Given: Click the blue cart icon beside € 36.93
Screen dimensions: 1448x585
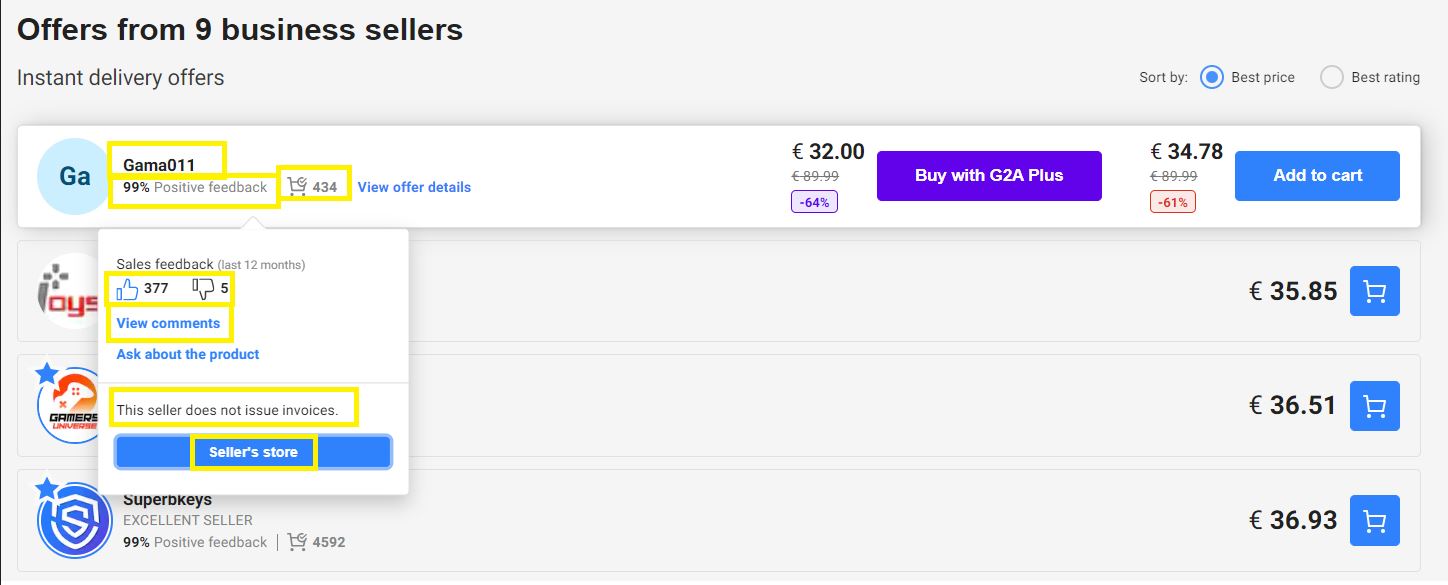Looking at the screenshot, I should coord(1374,520).
